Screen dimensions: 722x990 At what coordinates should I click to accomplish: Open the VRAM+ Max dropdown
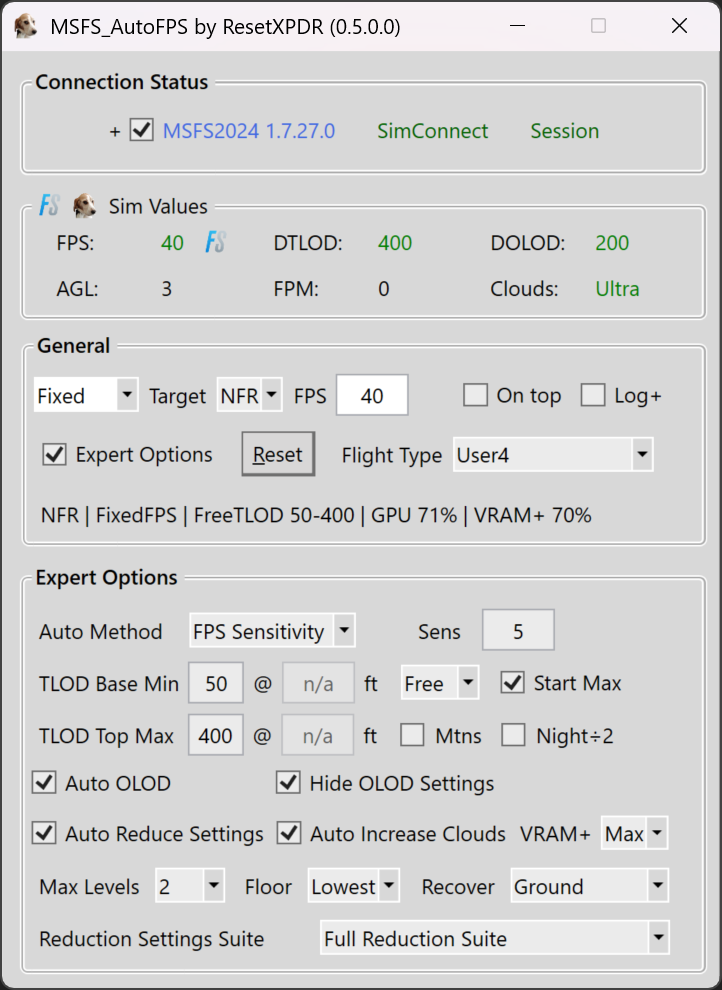(x=634, y=833)
